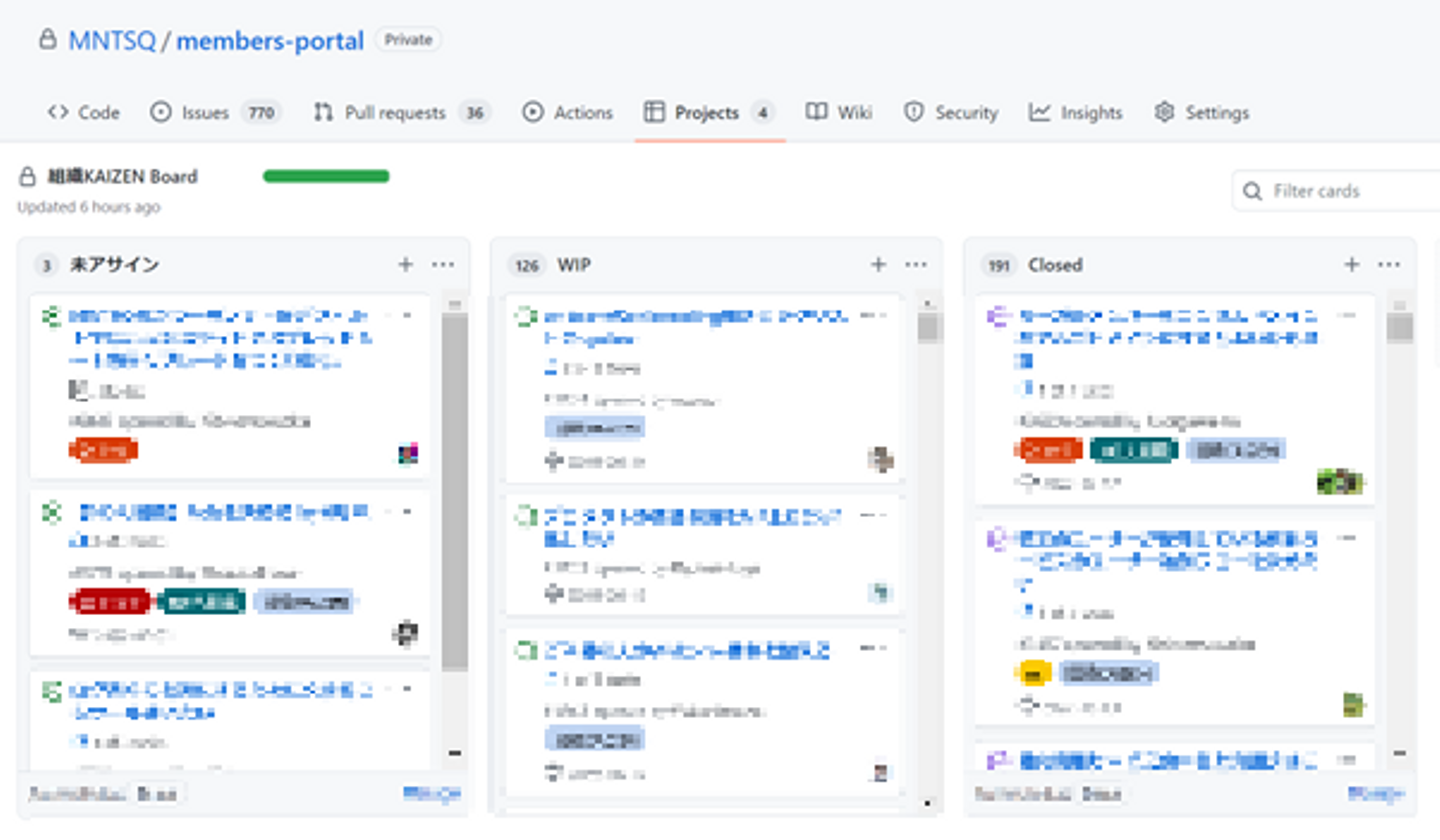Click the Closed column scrollbar thumb
Screen dimensions: 1440x840
pyautogui.click(x=1400, y=328)
